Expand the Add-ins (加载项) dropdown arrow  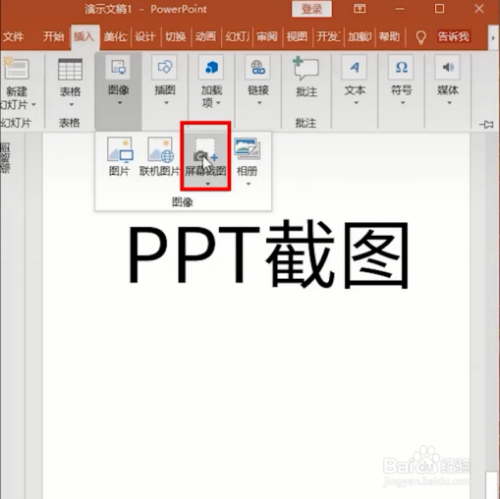pyautogui.click(x=218, y=103)
